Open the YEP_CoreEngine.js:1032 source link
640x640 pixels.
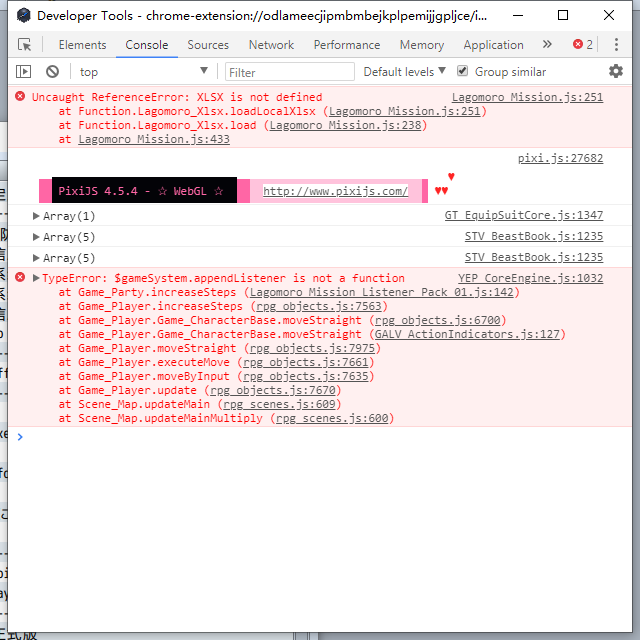(530, 278)
